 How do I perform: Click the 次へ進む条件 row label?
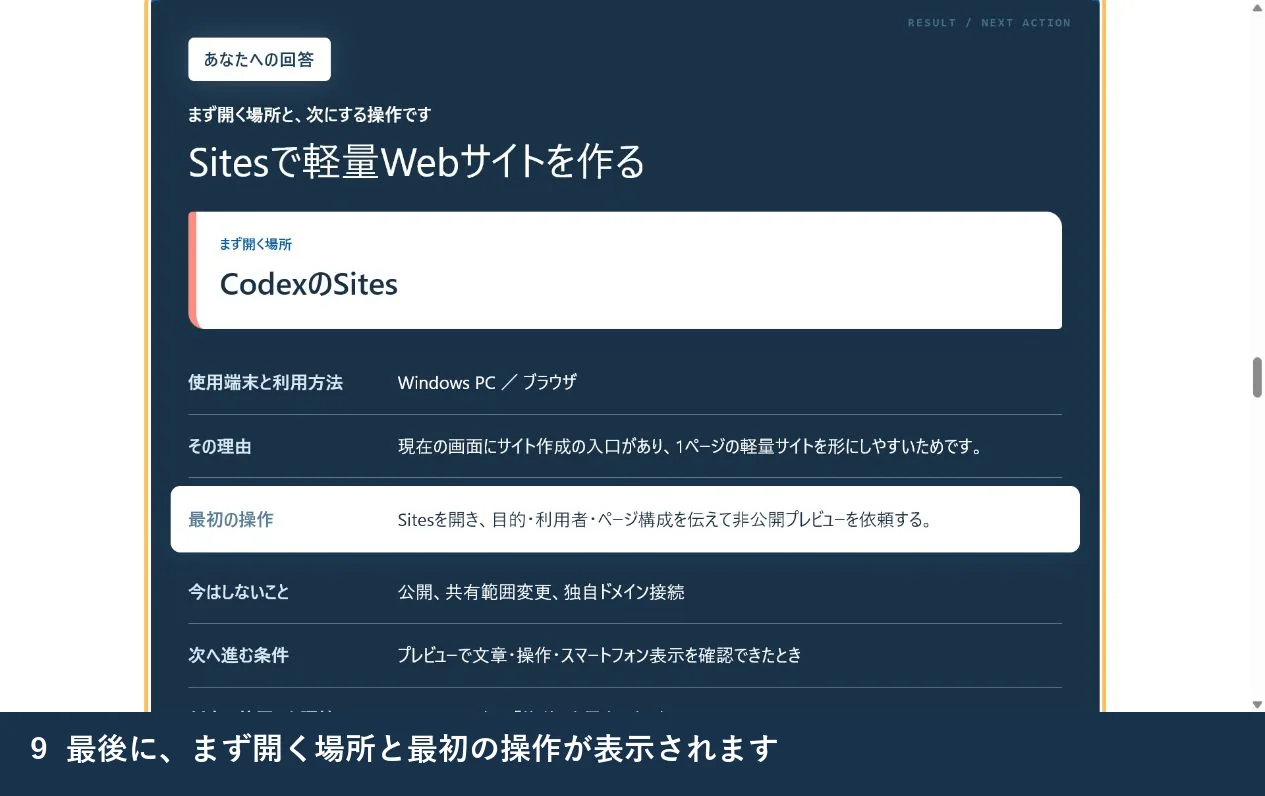click(x=238, y=655)
